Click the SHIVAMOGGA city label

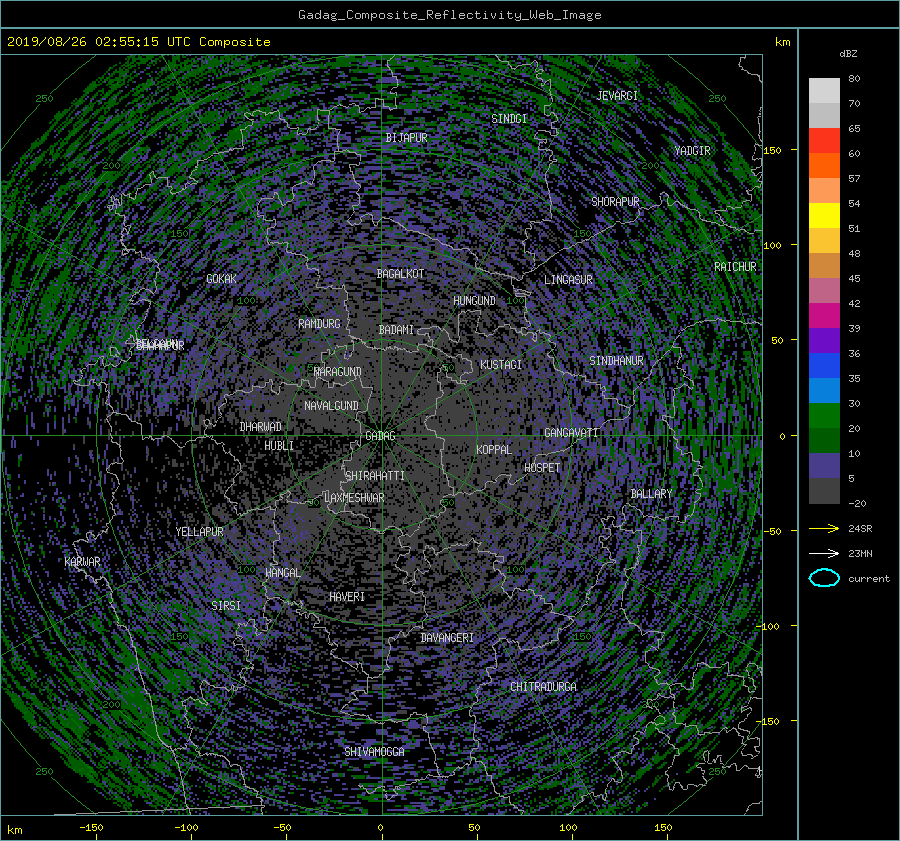point(374,752)
